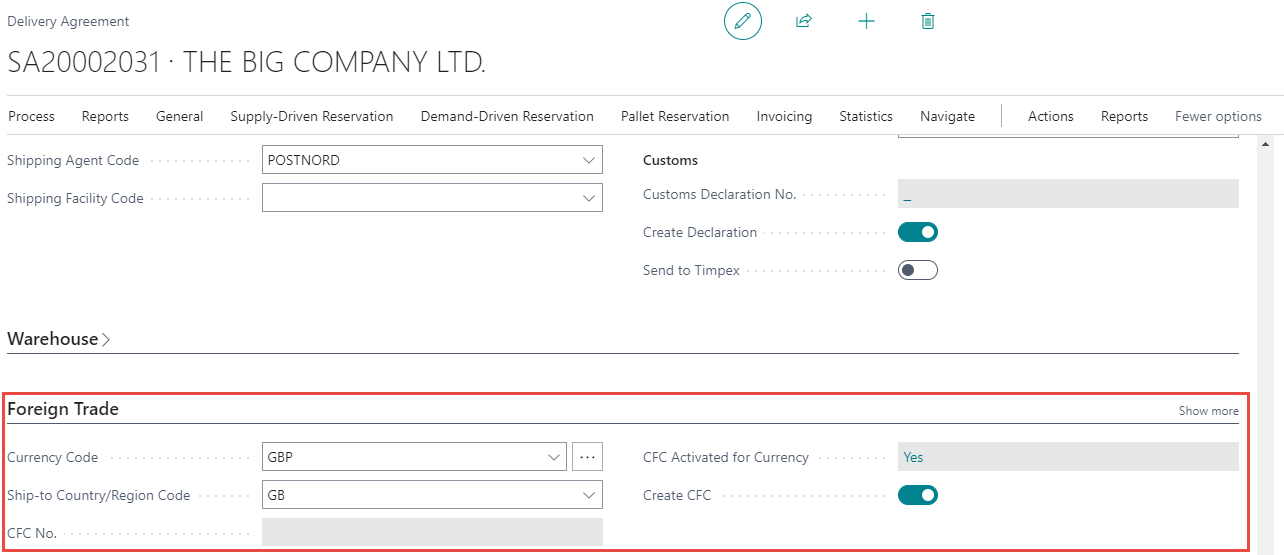Enable the Send to Timpex toggle
This screenshot has width=1284, height=555.
(x=917, y=270)
